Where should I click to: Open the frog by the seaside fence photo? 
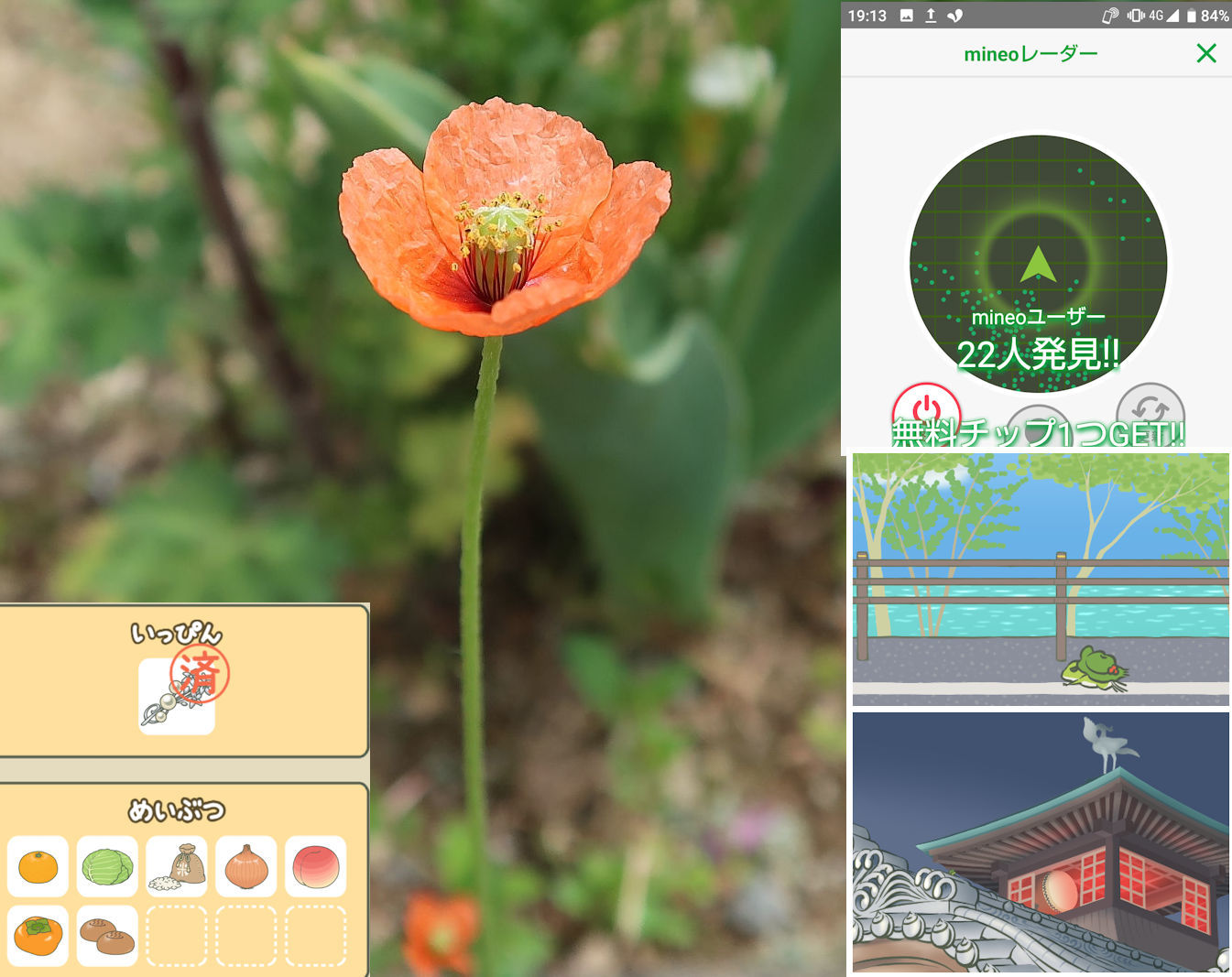1041,579
